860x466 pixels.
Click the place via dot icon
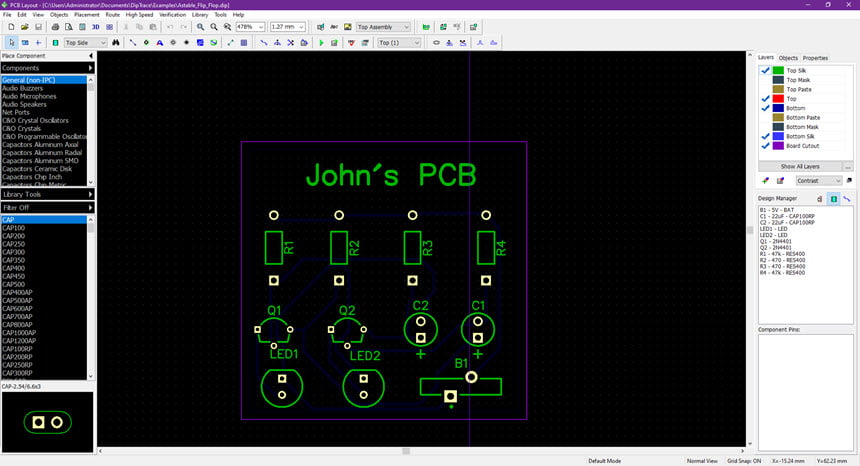(x=186, y=42)
